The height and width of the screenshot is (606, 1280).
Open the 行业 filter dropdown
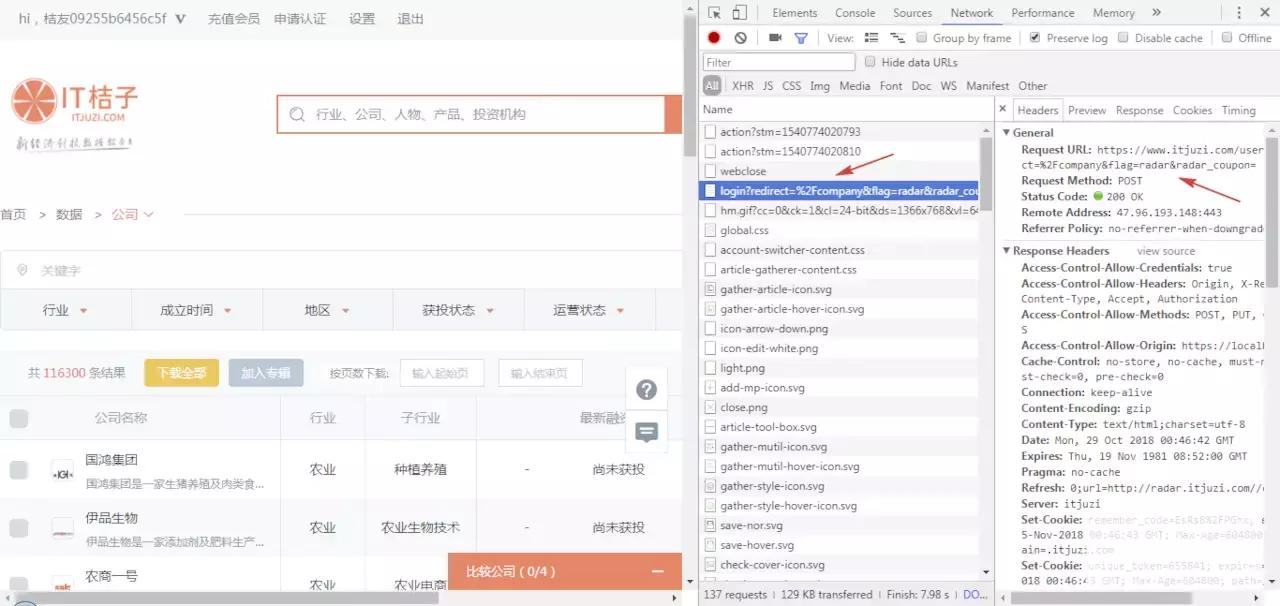coord(65,310)
